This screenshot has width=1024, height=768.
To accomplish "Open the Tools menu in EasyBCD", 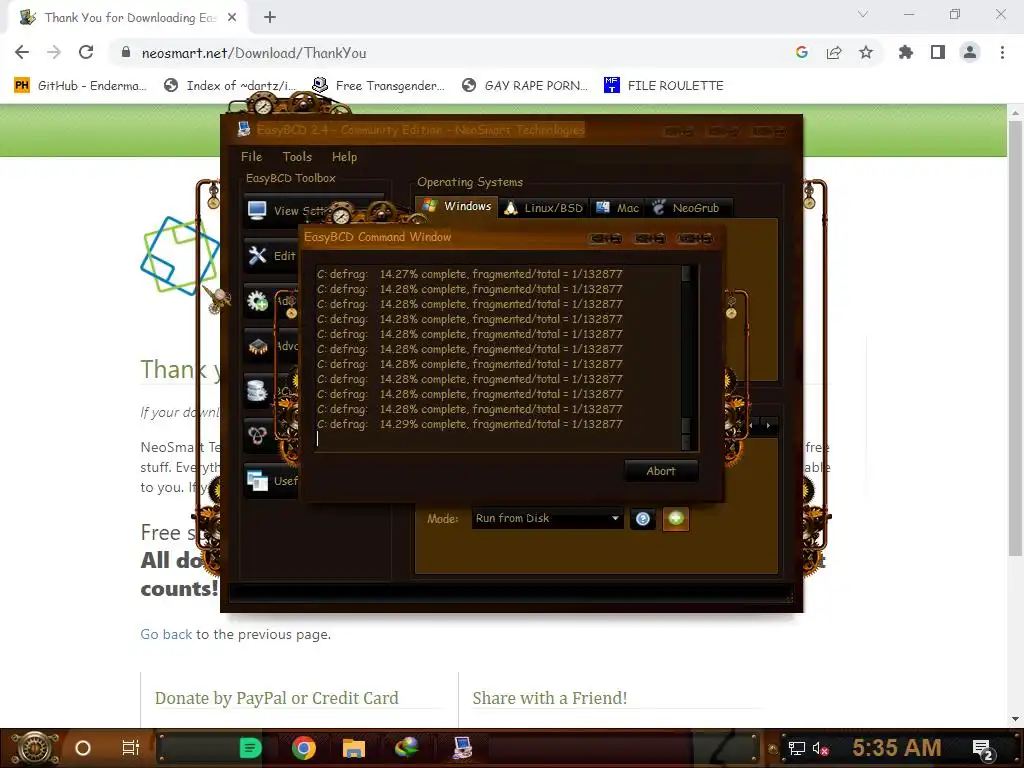I will pos(297,157).
